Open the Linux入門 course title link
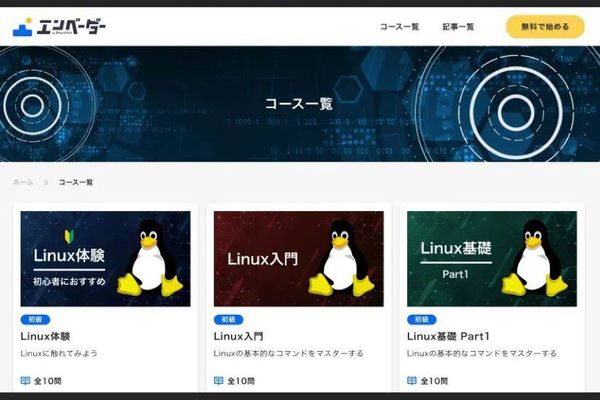Viewport: 600px width, 400px height. tap(238, 336)
